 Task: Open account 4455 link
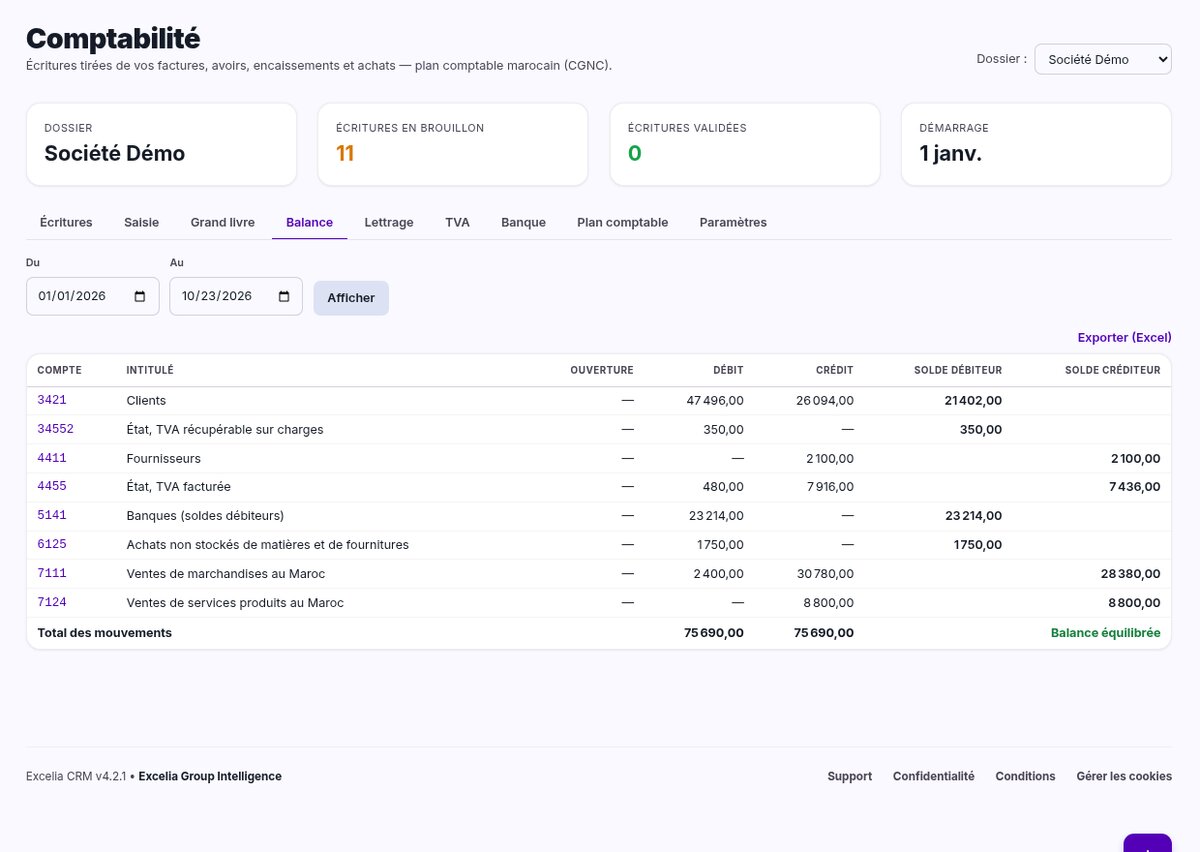pyautogui.click(x=52, y=487)
